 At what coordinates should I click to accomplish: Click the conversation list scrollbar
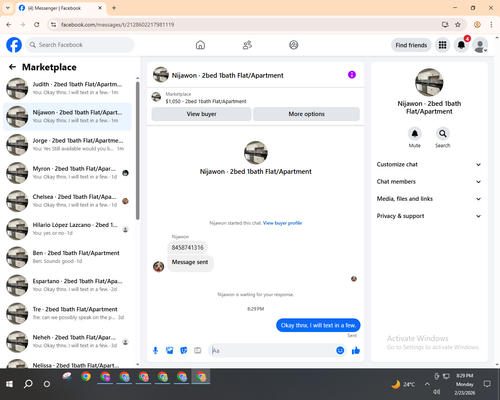point(138,151)
